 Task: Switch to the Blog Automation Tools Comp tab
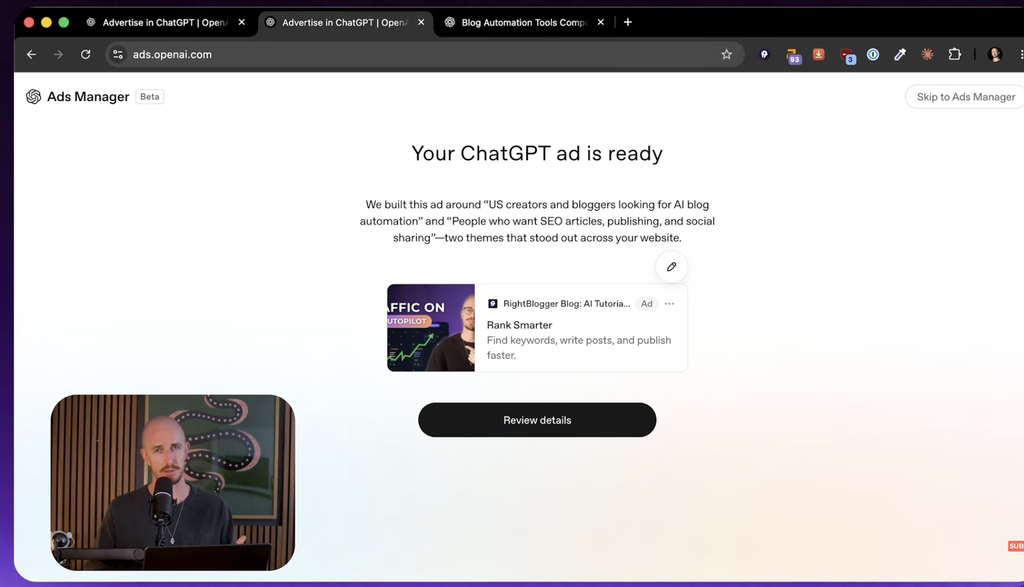point(524,22)
